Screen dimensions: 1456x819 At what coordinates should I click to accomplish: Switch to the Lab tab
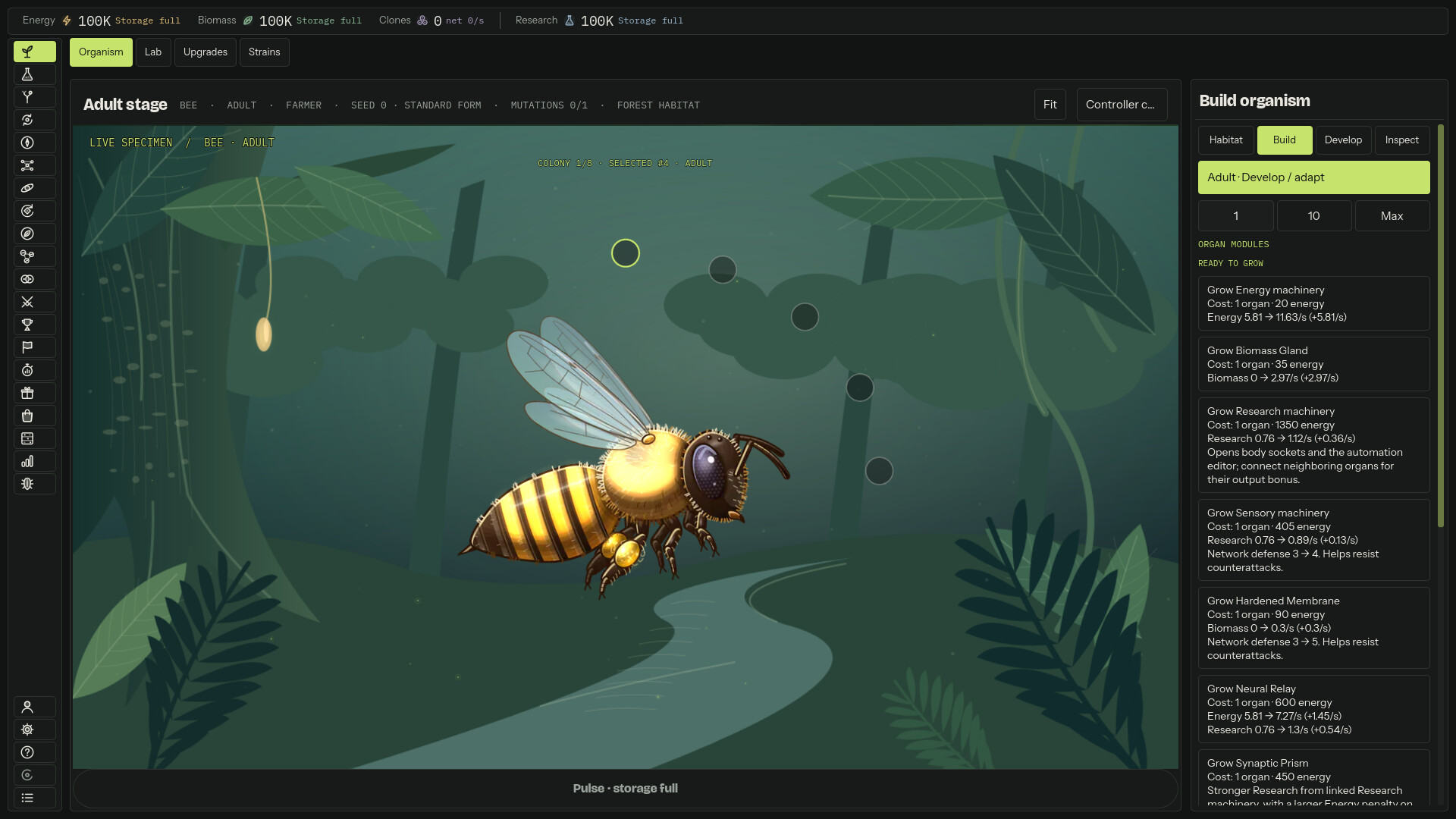point(153,52)
